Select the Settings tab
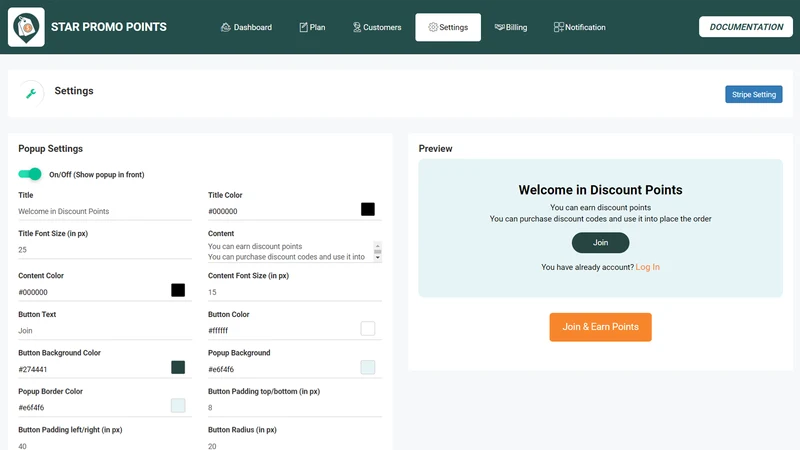The image size is (800, 450). click(x=448, y=27)
